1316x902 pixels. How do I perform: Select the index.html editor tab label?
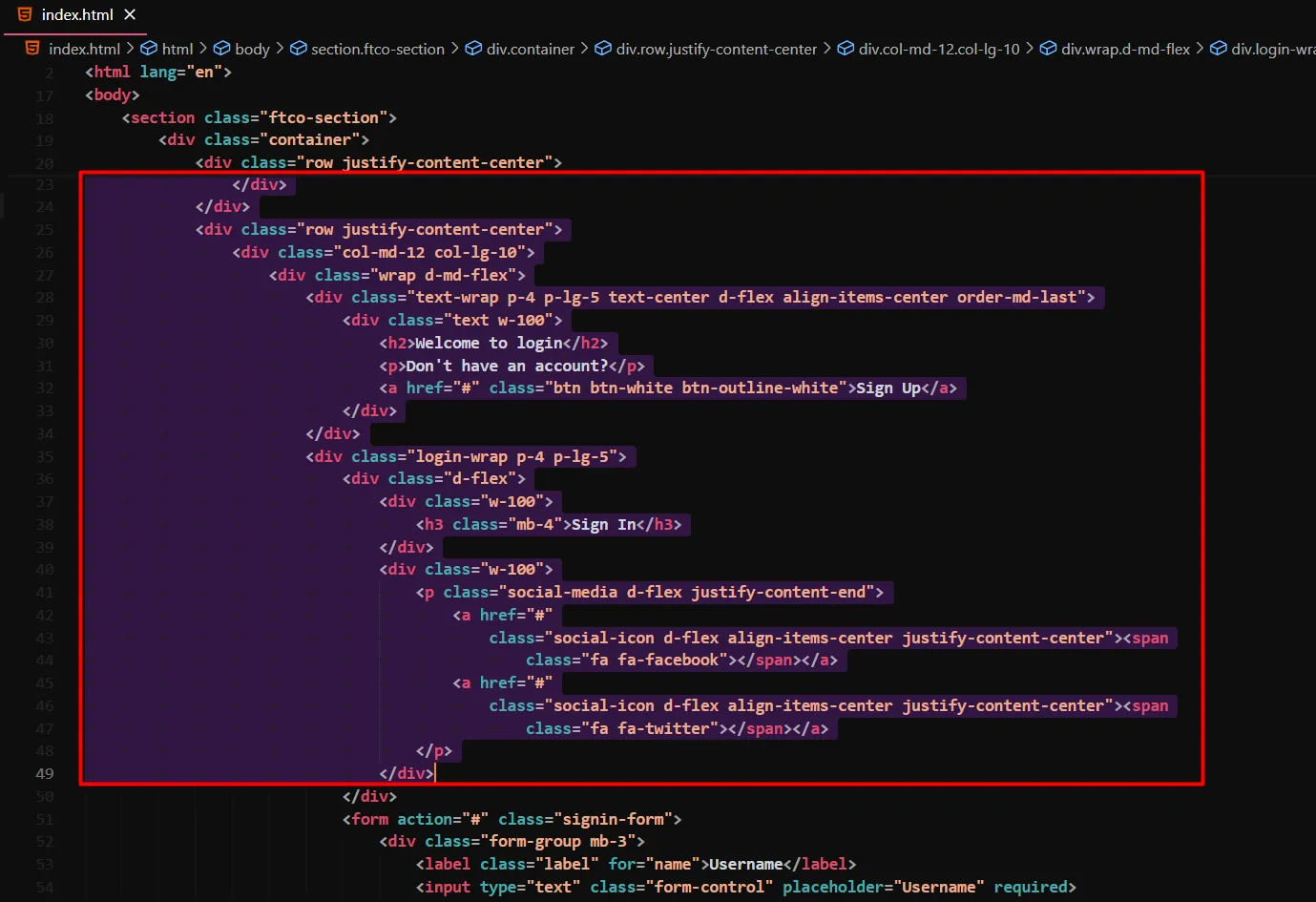(77, 14)
